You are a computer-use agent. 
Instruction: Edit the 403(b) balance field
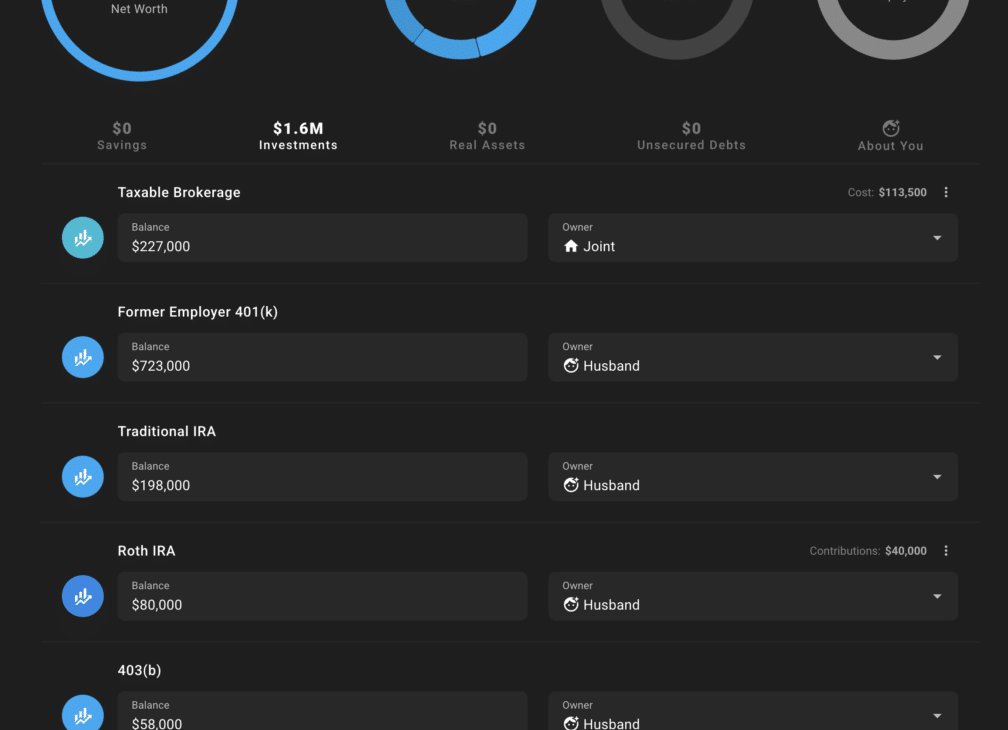coord(323,711)
